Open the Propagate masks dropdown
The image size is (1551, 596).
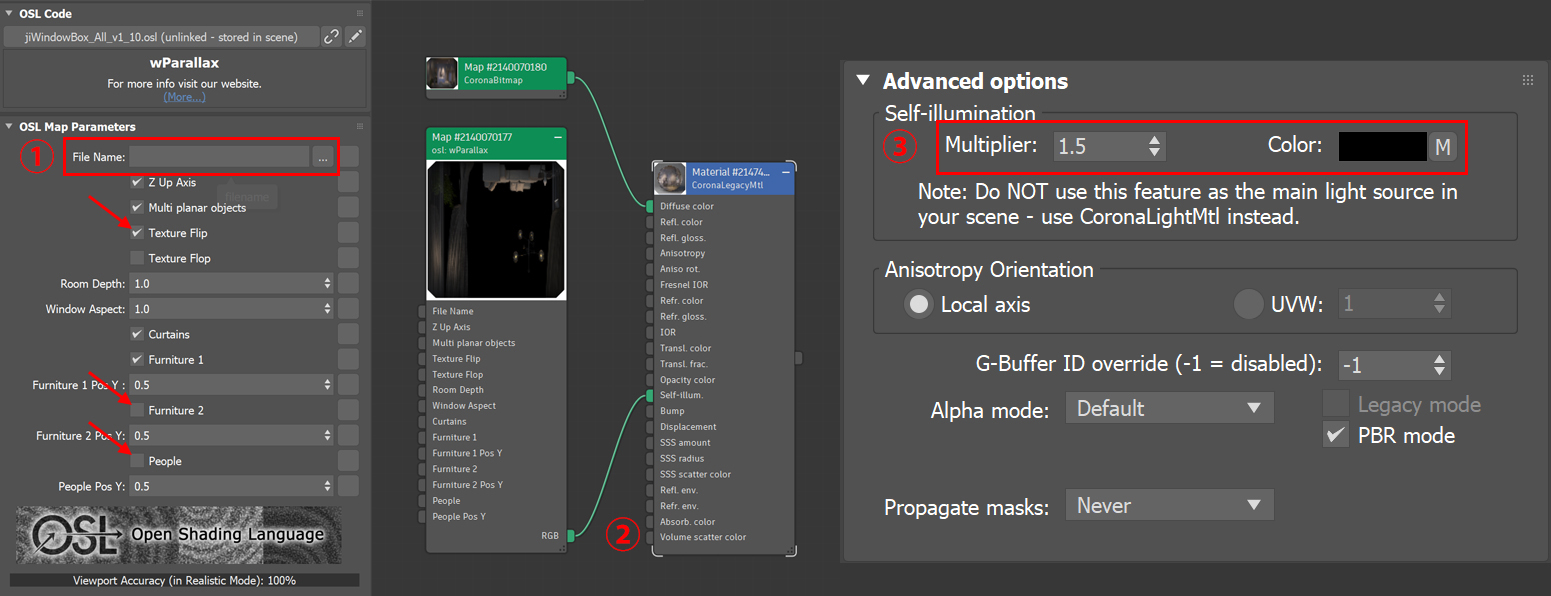click(x=1169, y=506)
